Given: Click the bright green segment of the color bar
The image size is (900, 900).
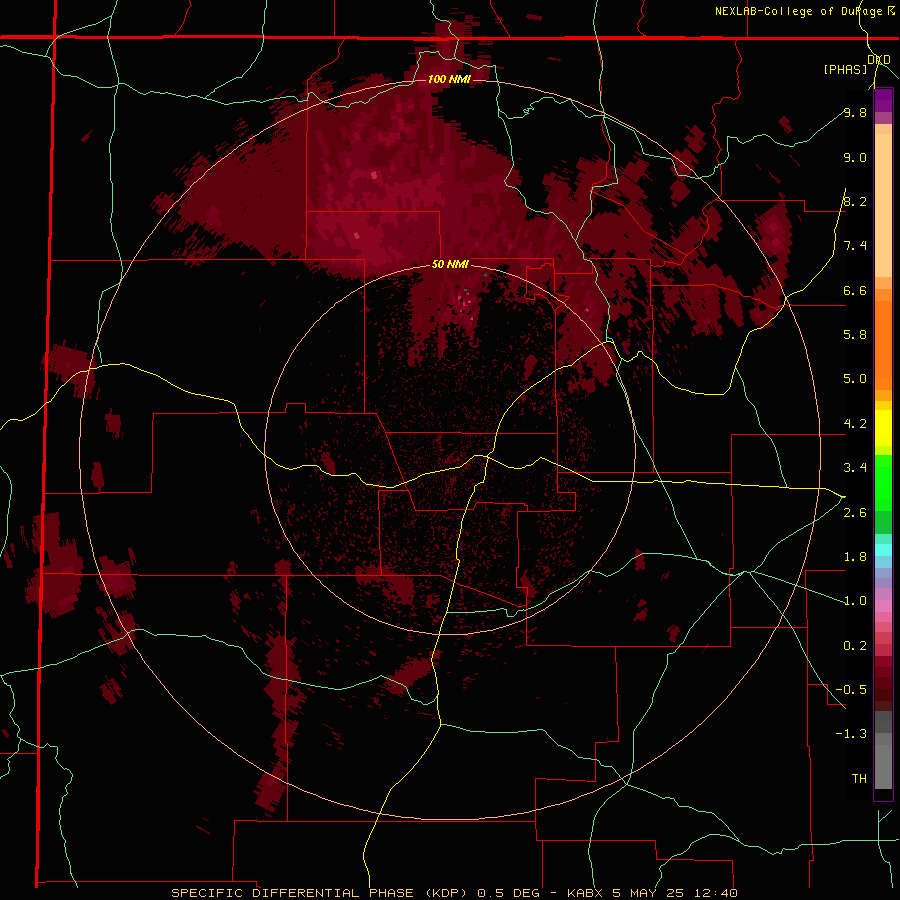Looking at the screenshot, I should tap(883, 482).
